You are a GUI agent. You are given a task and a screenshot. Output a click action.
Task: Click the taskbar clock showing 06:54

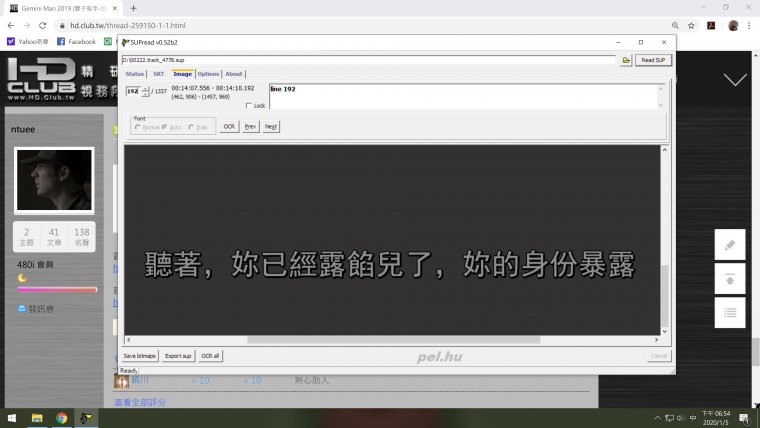coord(716,418)
